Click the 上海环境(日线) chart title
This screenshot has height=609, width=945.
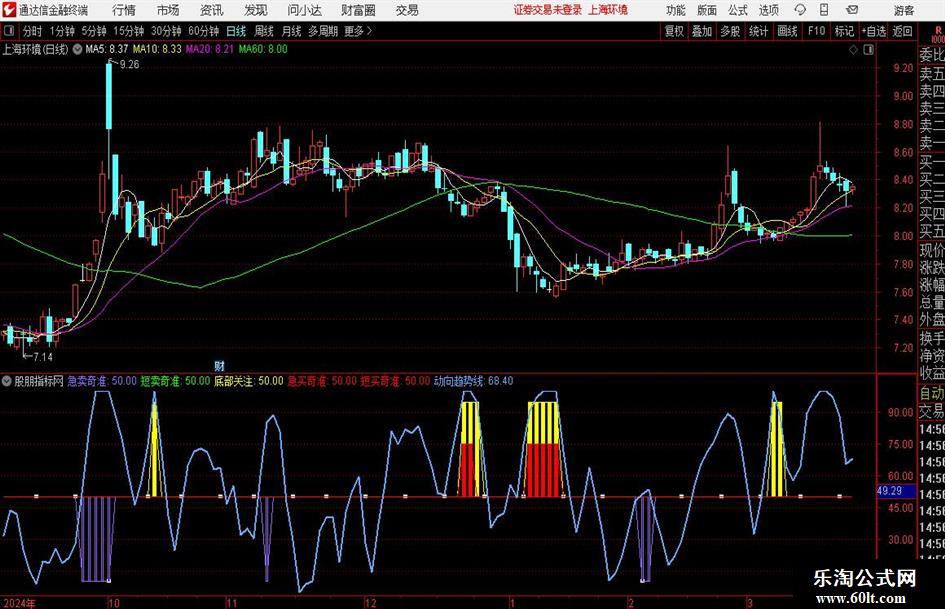35,49
